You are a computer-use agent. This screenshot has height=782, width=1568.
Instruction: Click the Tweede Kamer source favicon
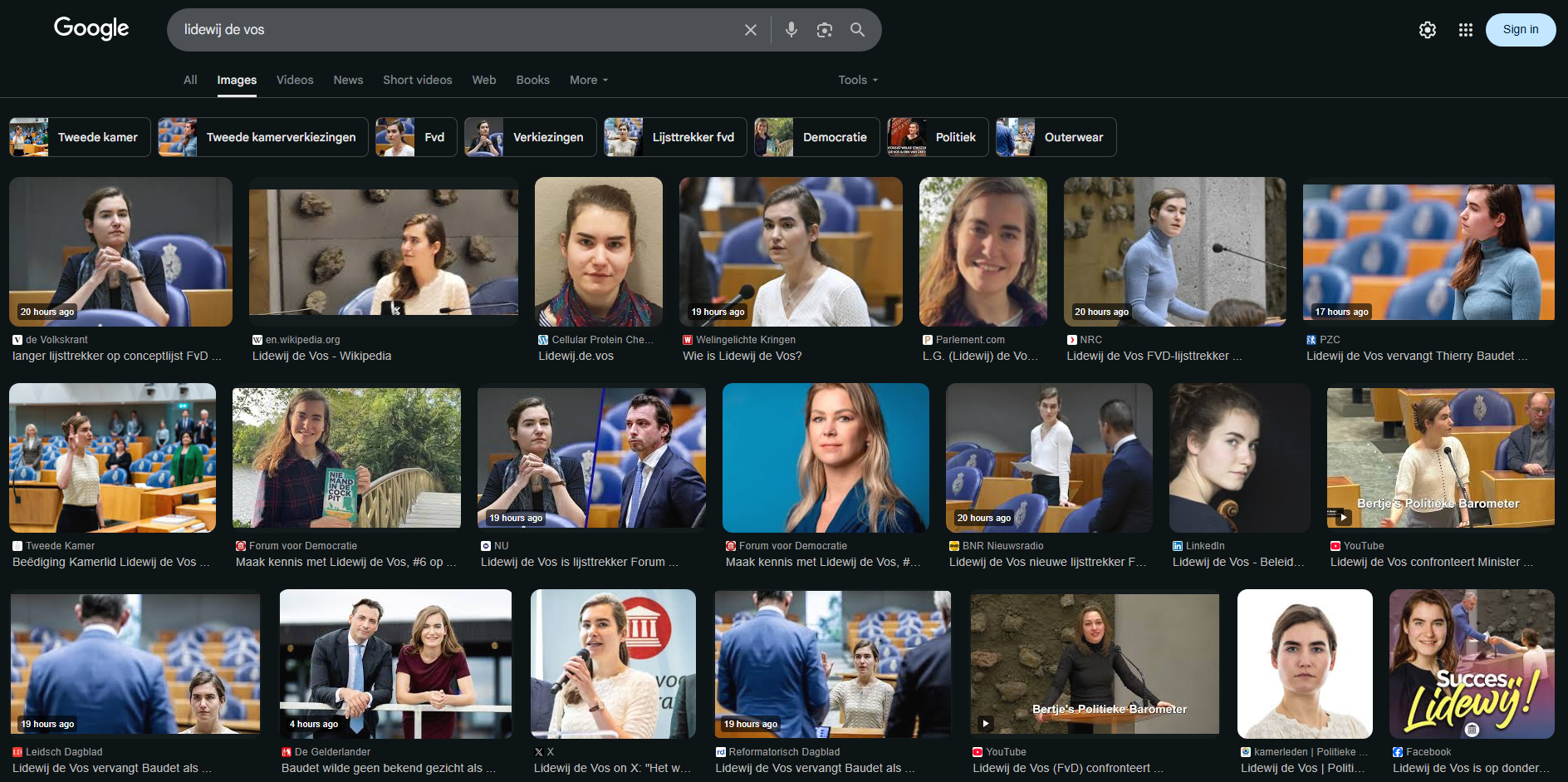[x=17, y=546]
